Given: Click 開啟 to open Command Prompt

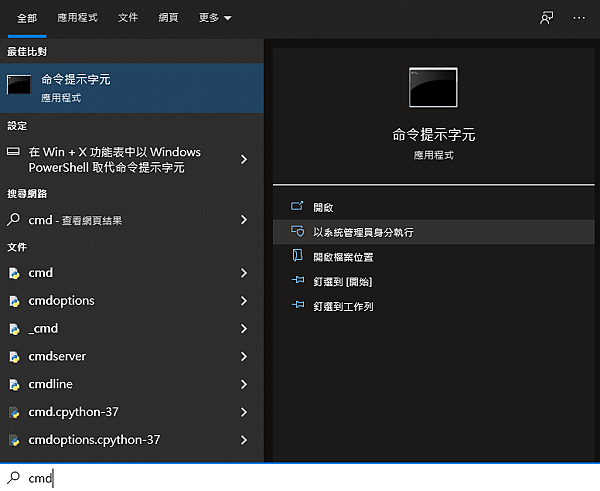Looking at the screenshot, I should coord(434,207).
